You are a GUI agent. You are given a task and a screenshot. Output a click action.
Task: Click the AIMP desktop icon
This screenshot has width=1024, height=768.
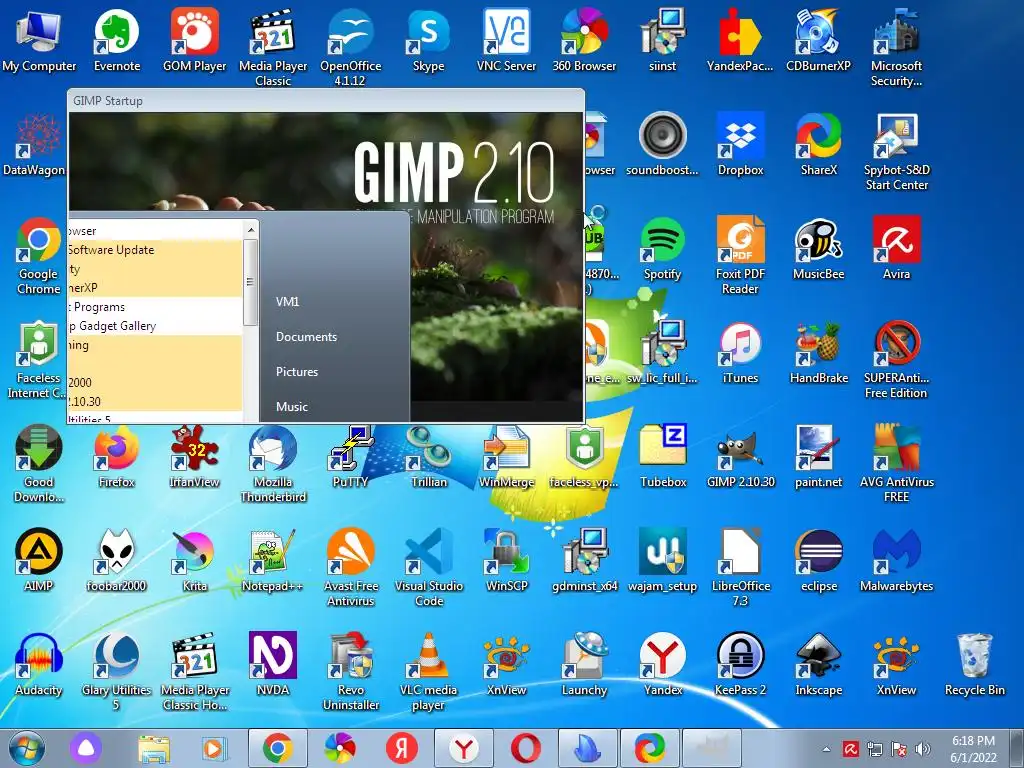pyautogui.click(x=39, y=560)
